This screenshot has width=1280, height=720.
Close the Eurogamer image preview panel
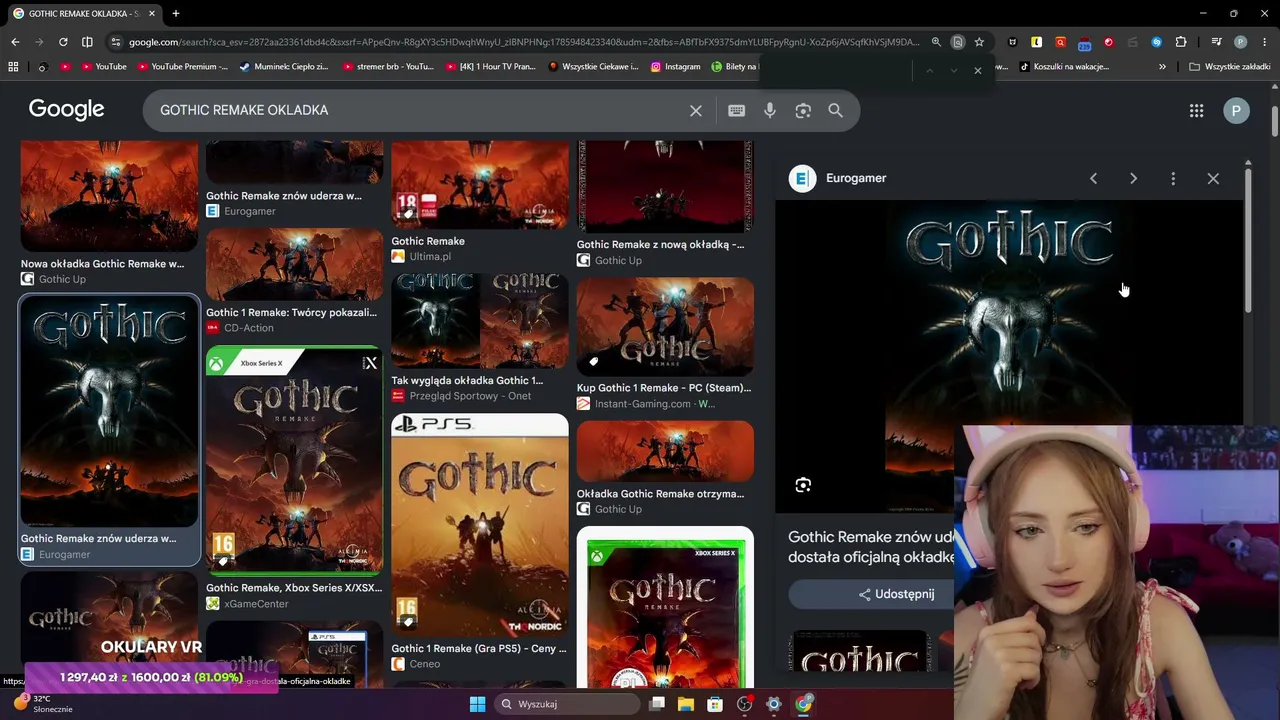[1213, 178]
